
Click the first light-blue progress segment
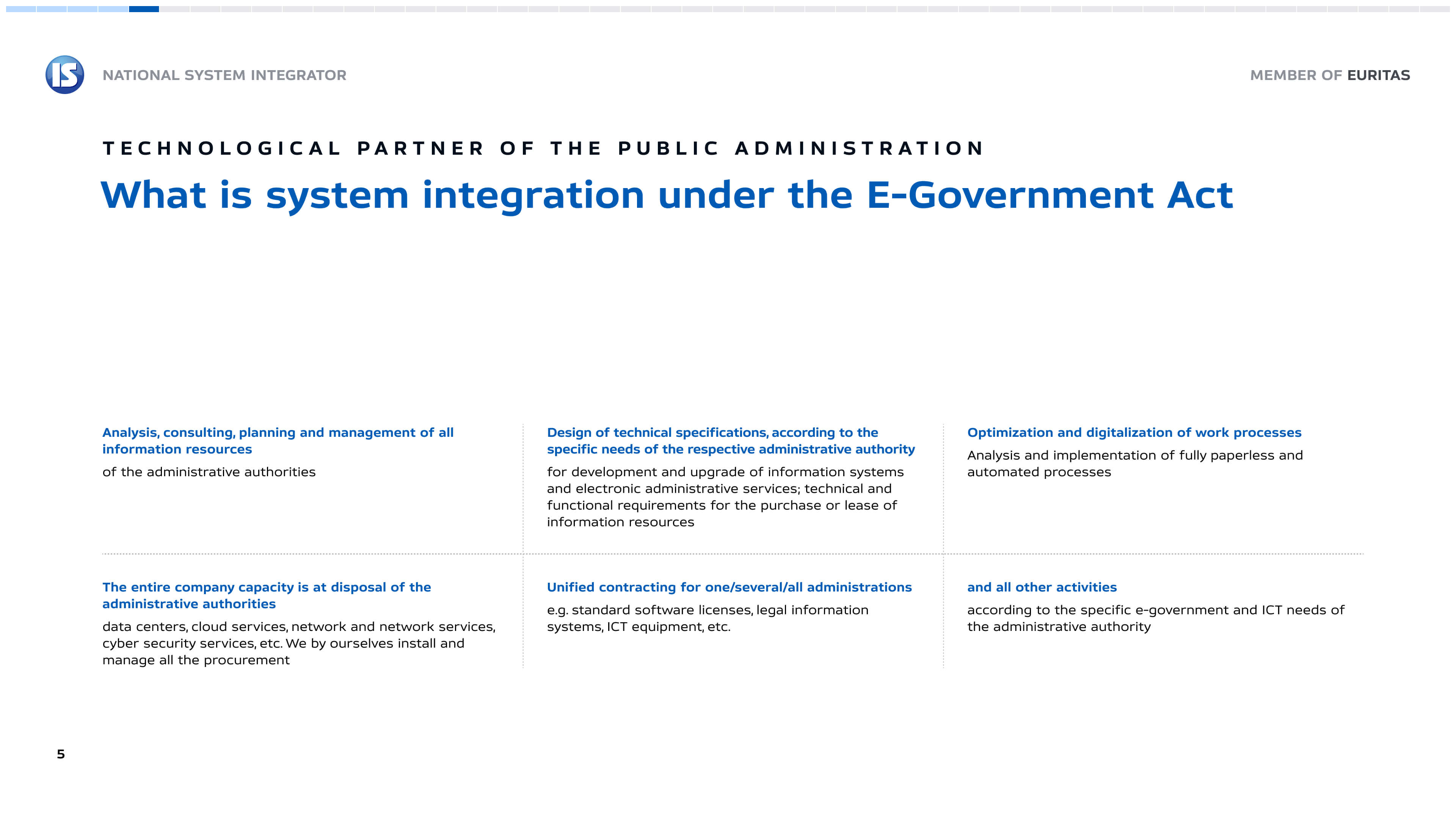(21, 9)
